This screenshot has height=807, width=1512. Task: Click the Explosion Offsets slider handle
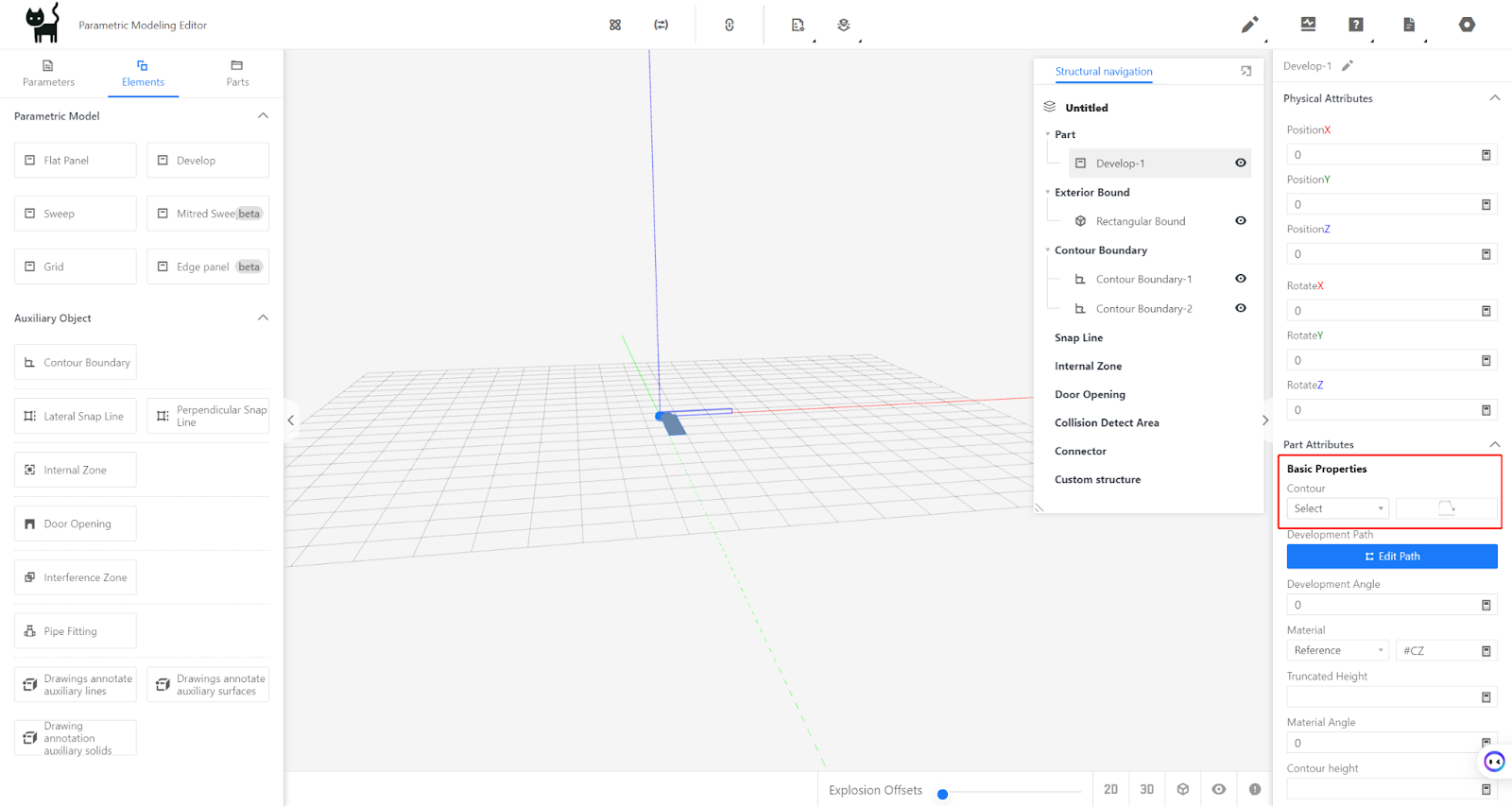pos(942,794)
